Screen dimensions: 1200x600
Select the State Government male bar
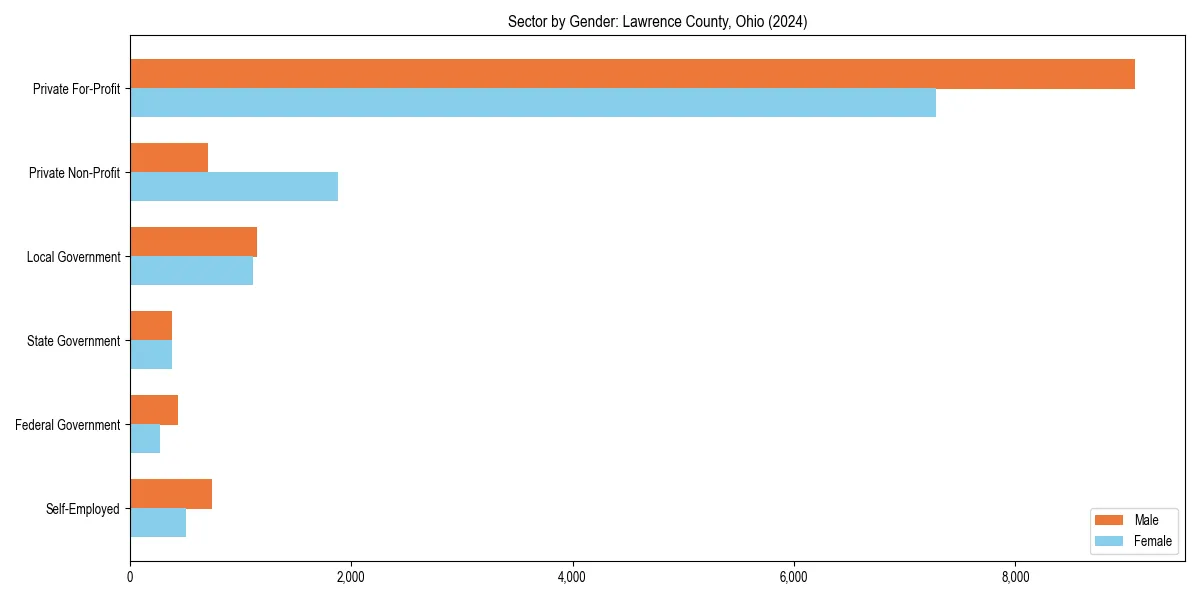coord(150,323)
